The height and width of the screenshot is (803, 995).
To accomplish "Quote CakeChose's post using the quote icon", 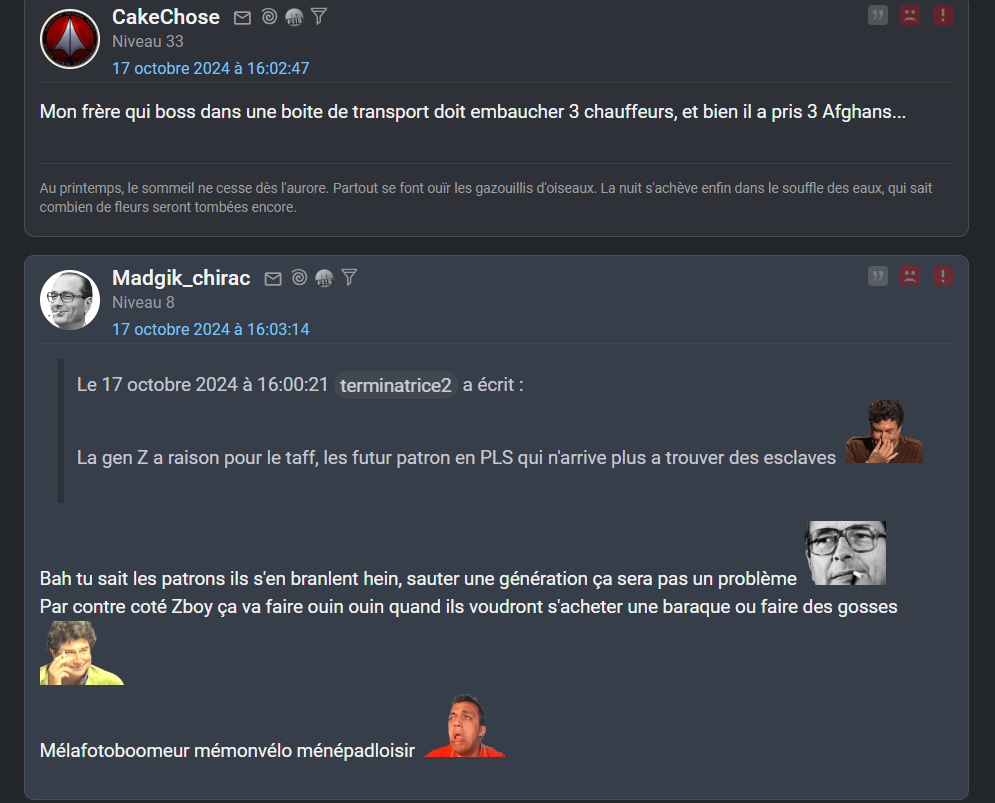I will pyautogui.click(x=878, y=15).
